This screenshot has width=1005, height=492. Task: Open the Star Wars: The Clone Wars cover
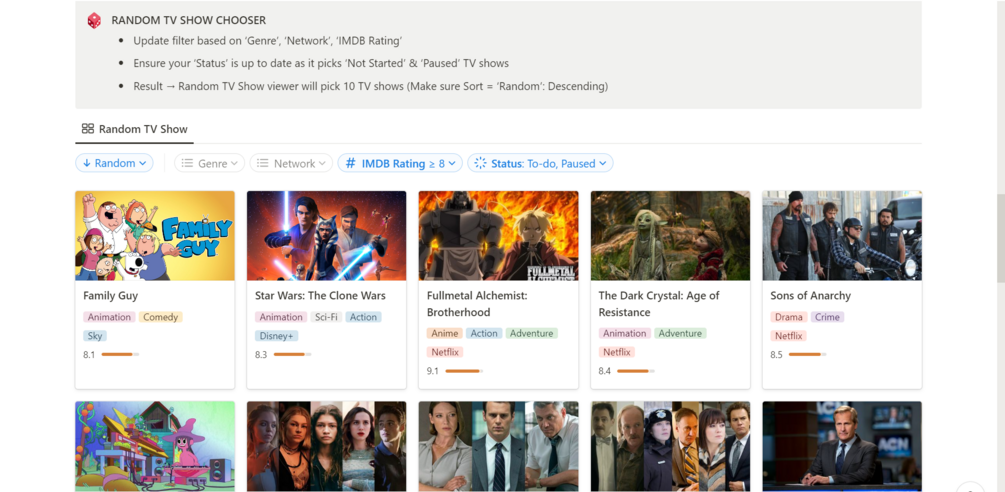(327, 235)
